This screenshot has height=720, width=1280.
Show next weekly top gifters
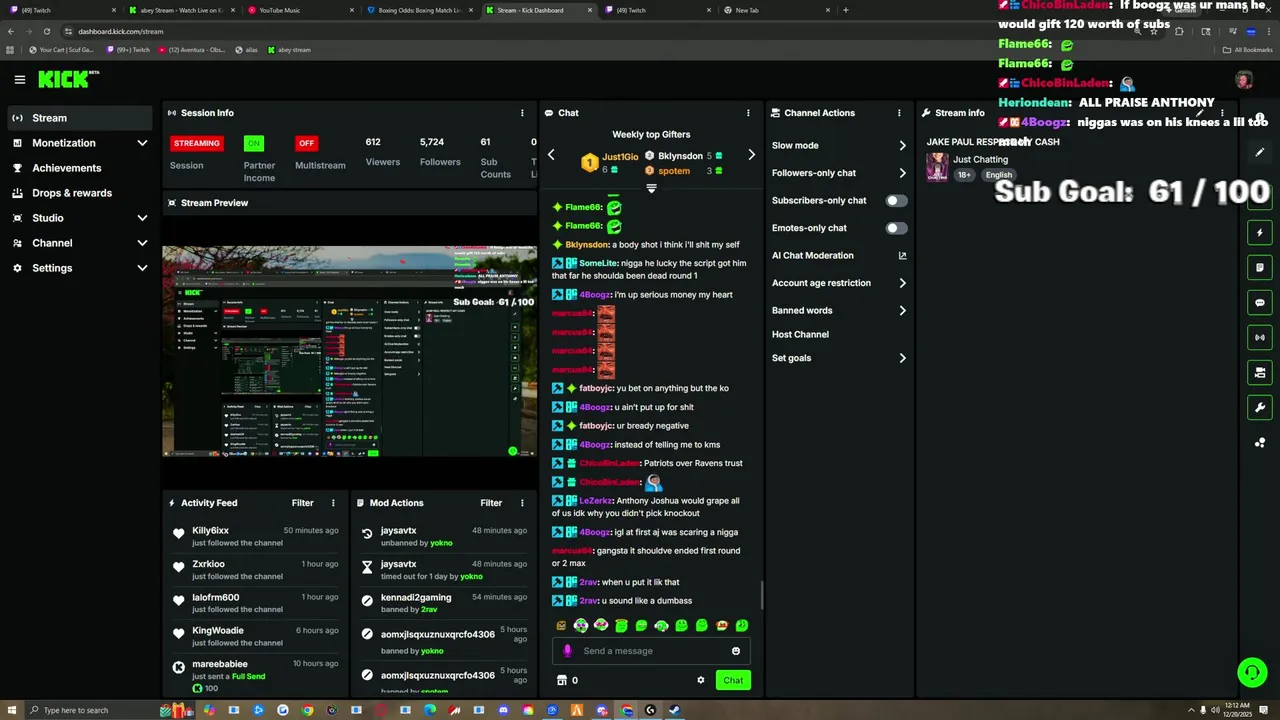pos(751,155)
